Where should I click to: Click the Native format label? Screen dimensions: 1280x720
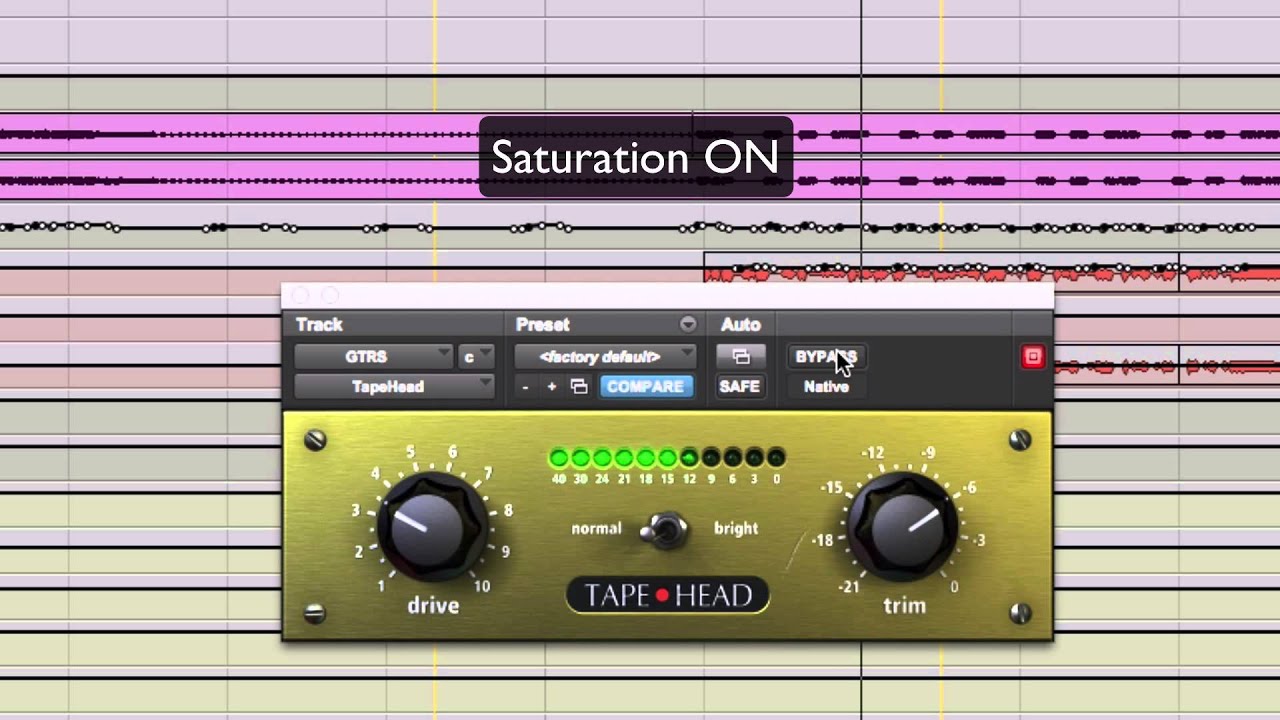[826, 387]
